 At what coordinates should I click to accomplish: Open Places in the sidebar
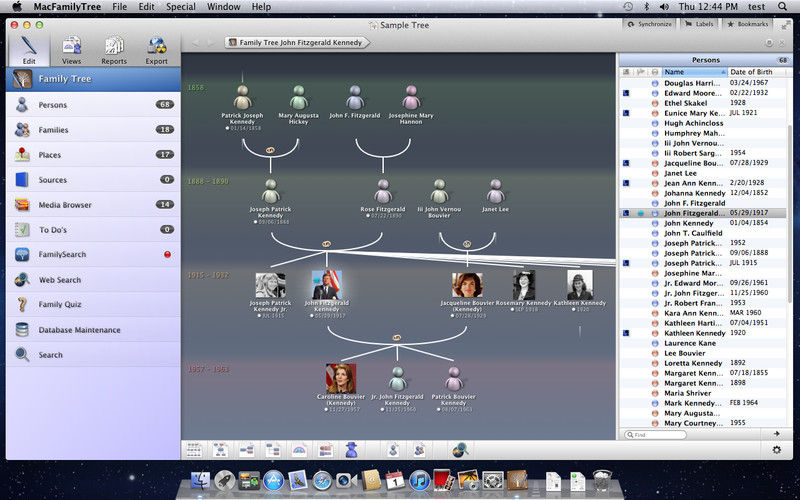tap(93, 155)
